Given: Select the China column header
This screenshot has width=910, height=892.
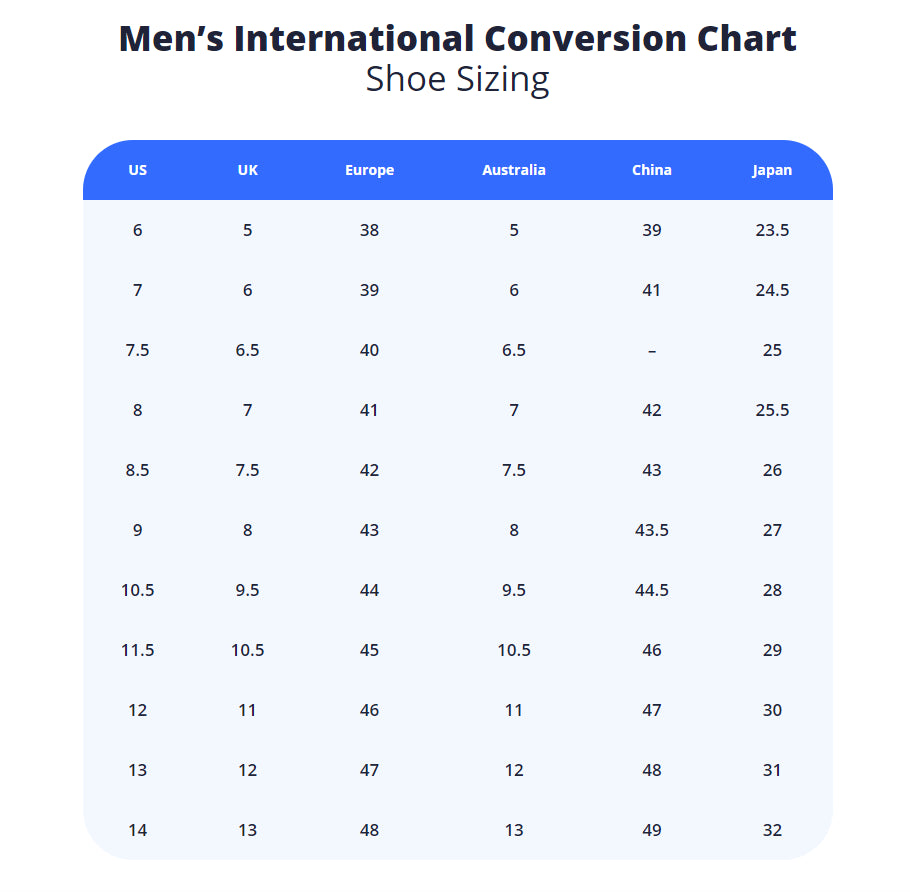Looking at the screenshot, I should [652, 170].
